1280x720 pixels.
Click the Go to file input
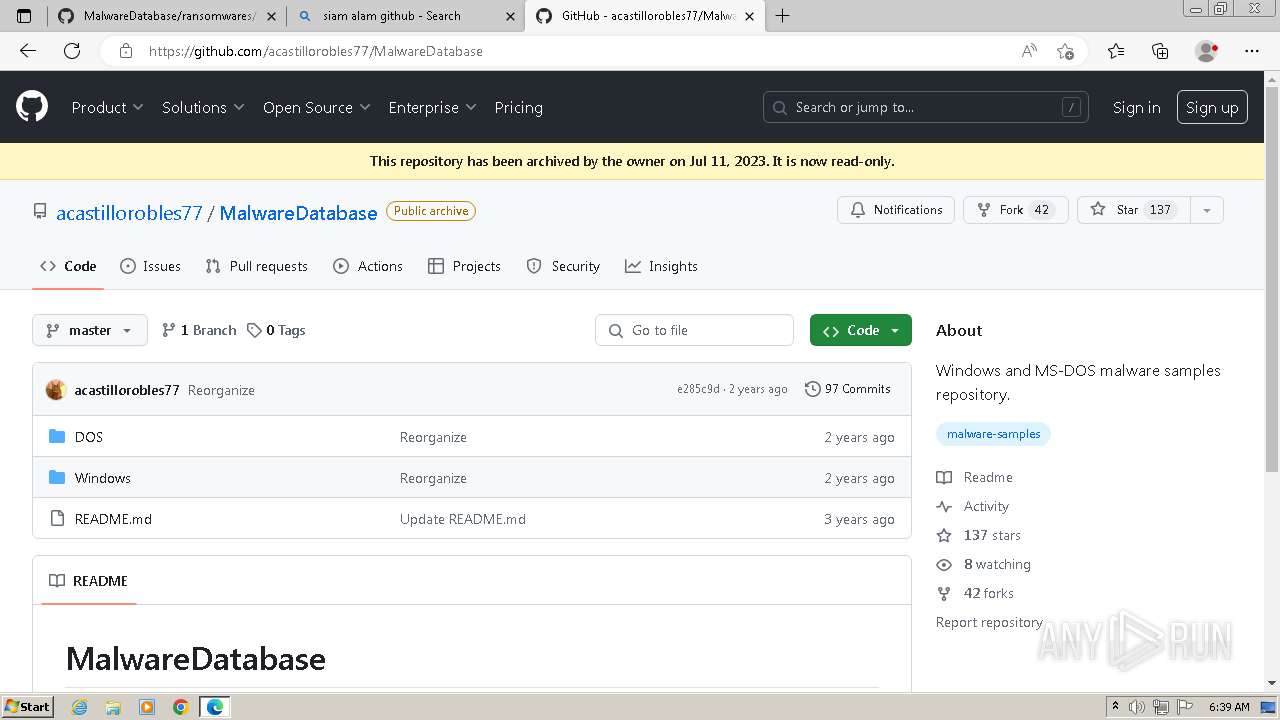(x=695, y=330)
